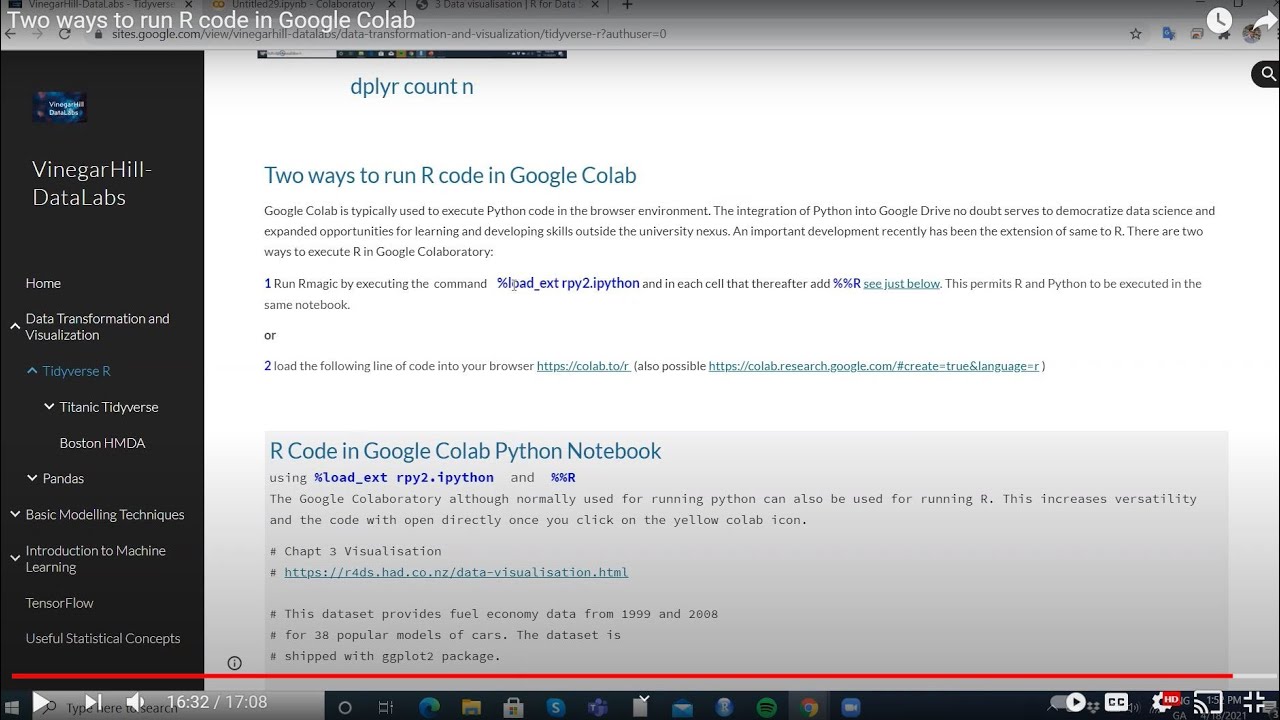The image size is (1280, 720).
Task: Collapse Data Transformation and Visualization chevron
Action: [15, 326]
